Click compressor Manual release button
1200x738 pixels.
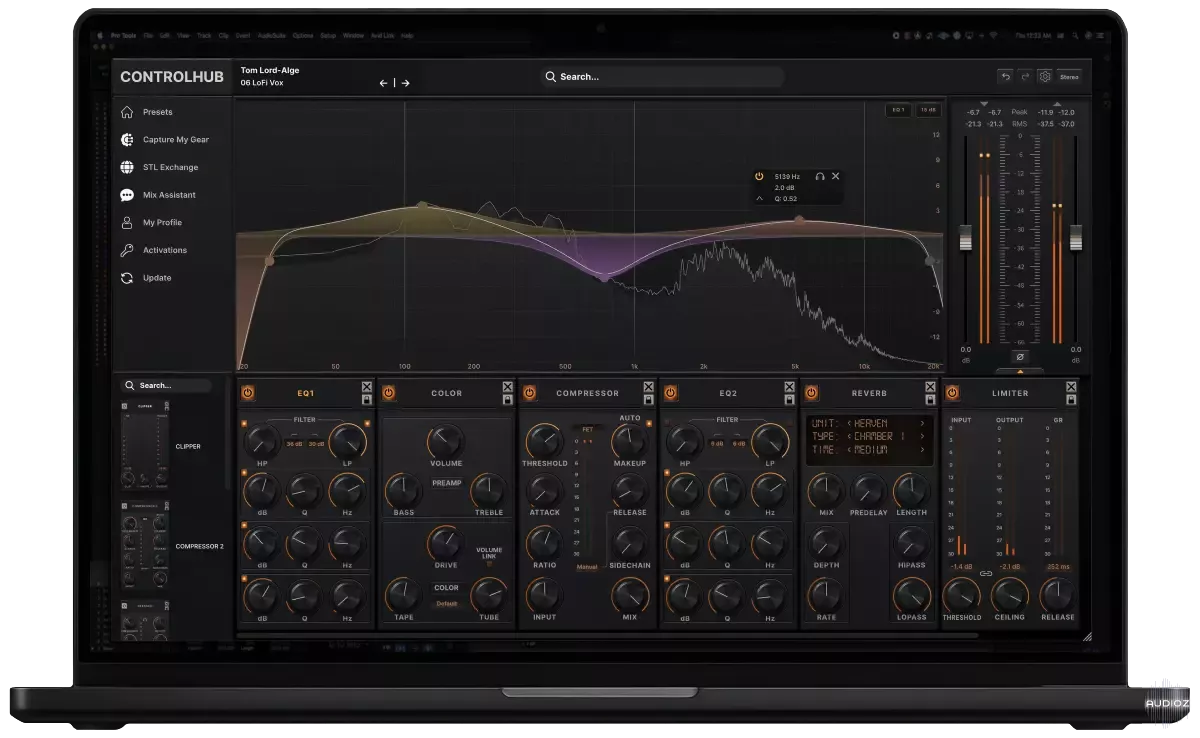(x=587, y=567)
